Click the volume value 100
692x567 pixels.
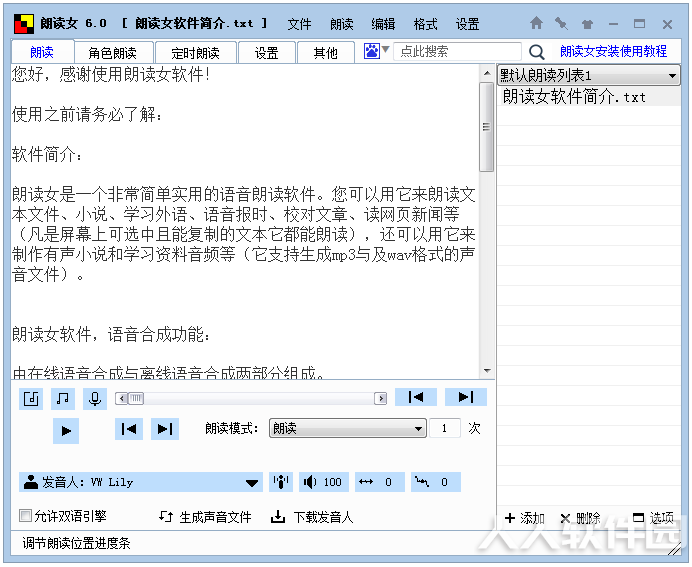332,482
